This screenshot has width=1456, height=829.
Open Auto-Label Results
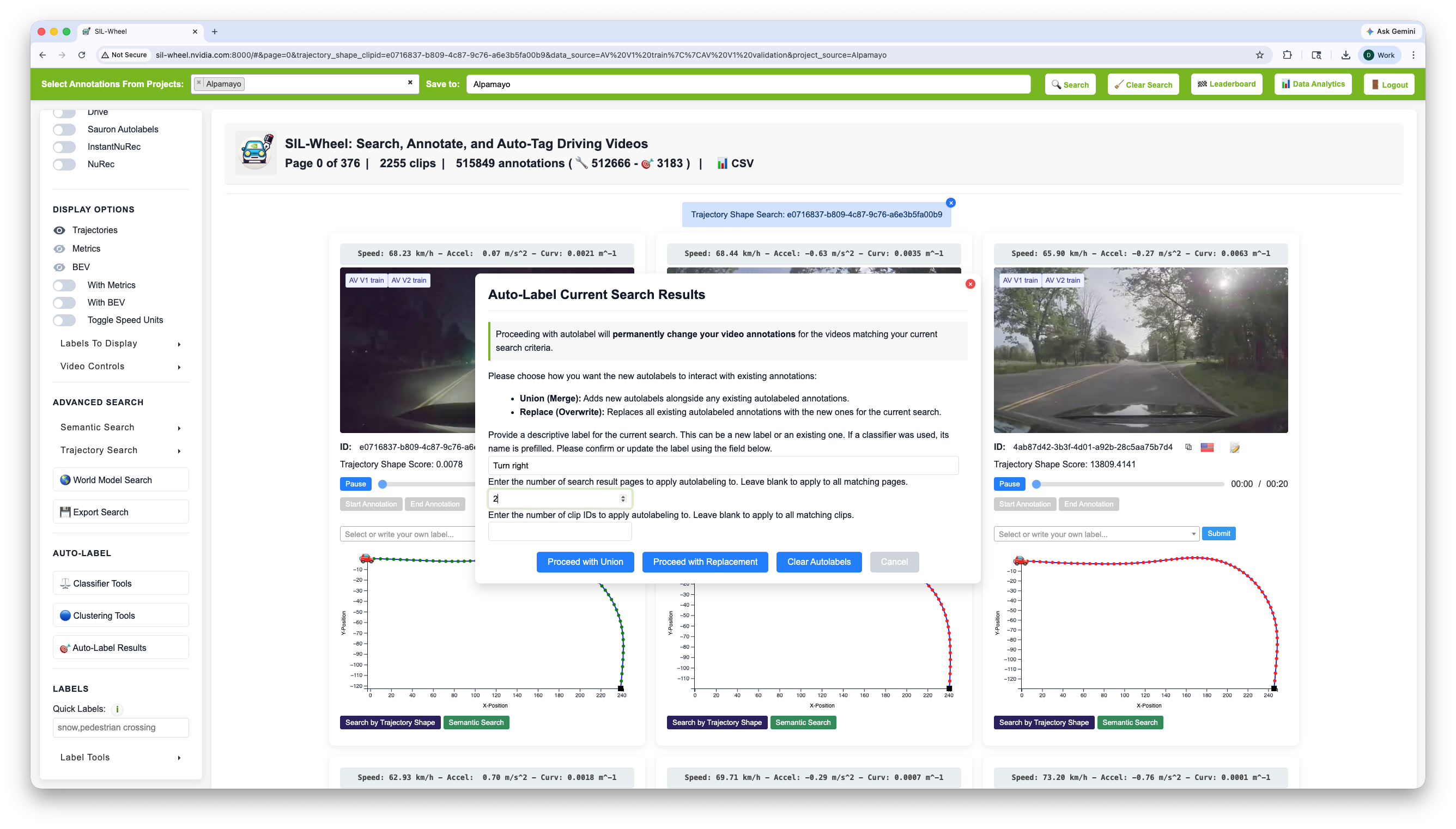pos(121,648)
